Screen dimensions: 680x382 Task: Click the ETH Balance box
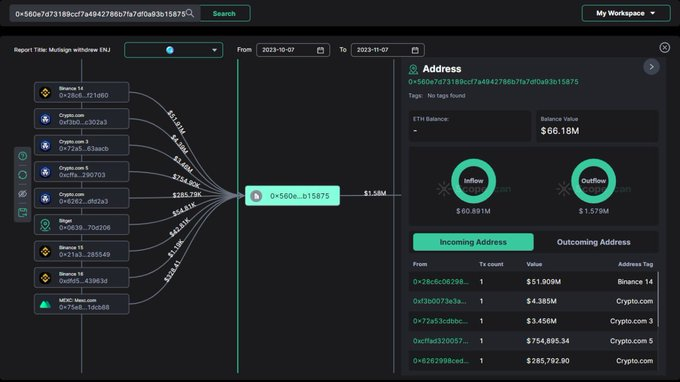pyautogui.click(x=470, y=126)
